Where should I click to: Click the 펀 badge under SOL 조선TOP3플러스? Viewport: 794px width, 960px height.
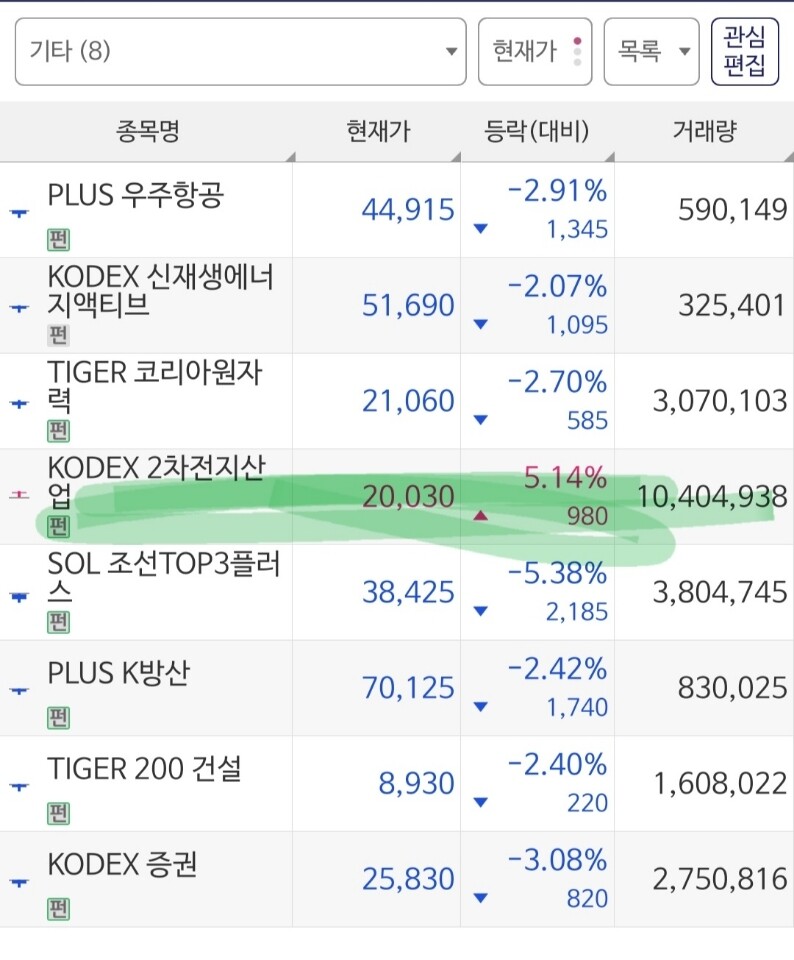coord(58,622)
